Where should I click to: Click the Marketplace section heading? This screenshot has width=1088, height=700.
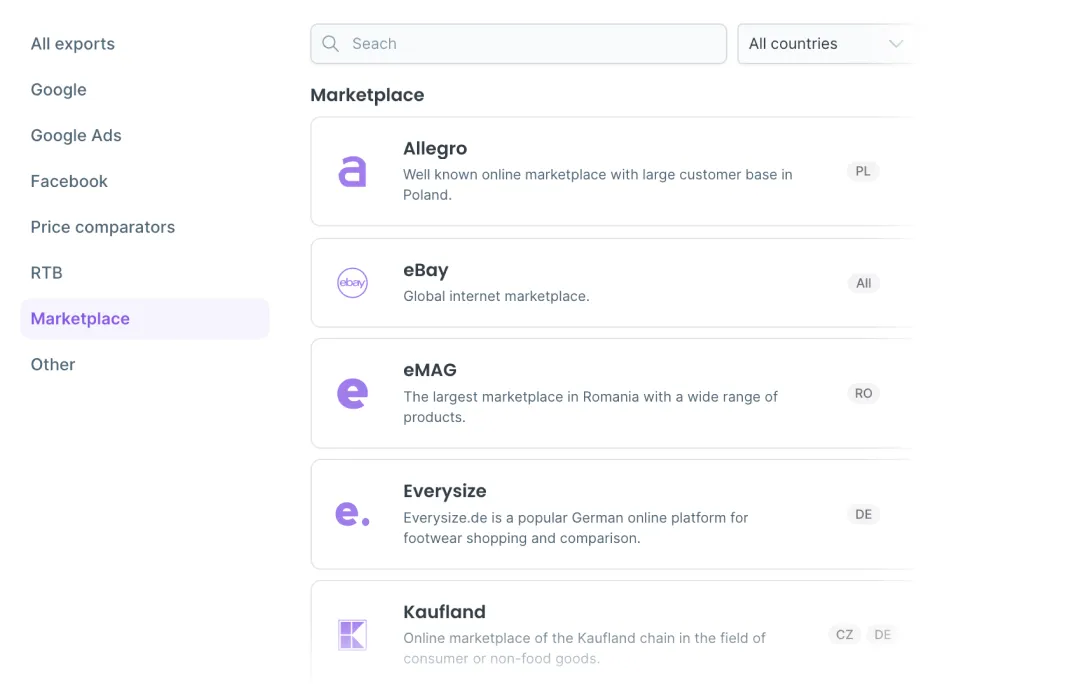pyautogui.click(x=367, y=95)
